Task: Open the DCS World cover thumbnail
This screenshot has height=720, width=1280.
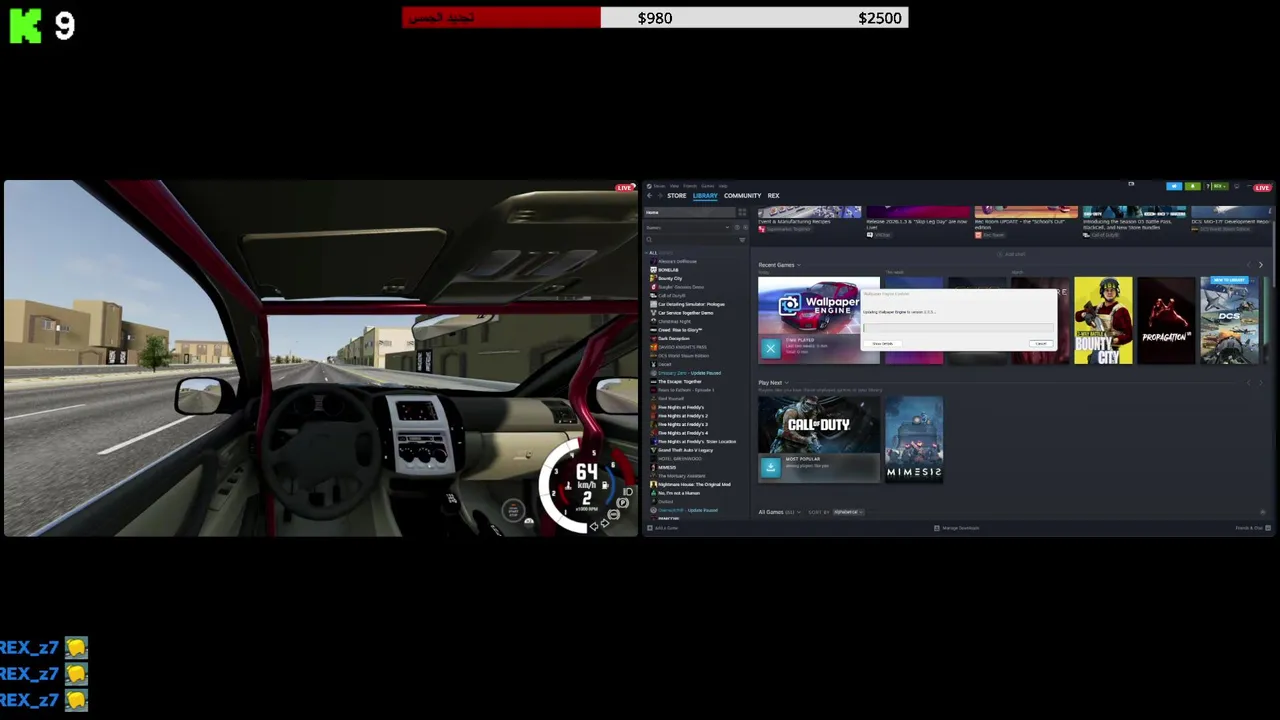Action: 1229,320
